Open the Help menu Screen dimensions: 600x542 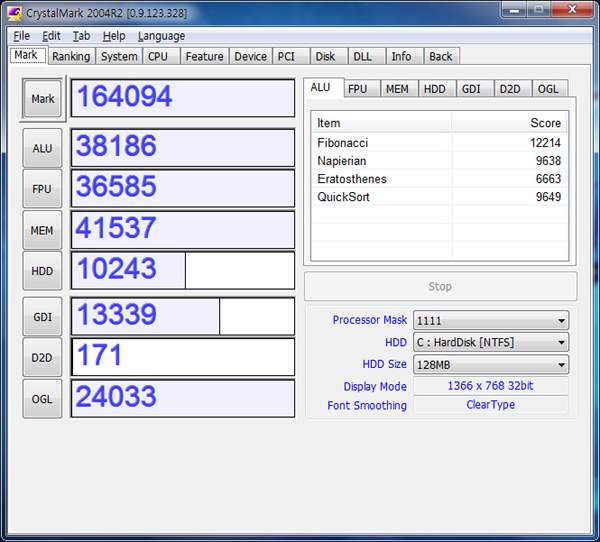pos(114,36)
